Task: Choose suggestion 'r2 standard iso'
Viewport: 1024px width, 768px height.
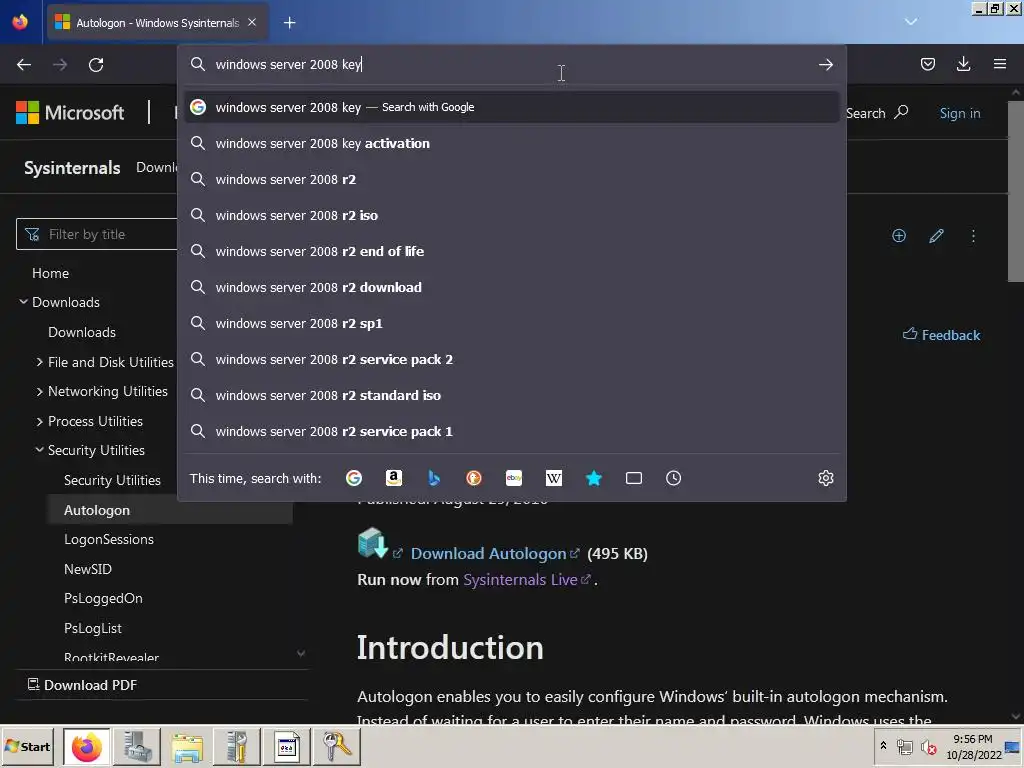Action: (x=511, y=395)
